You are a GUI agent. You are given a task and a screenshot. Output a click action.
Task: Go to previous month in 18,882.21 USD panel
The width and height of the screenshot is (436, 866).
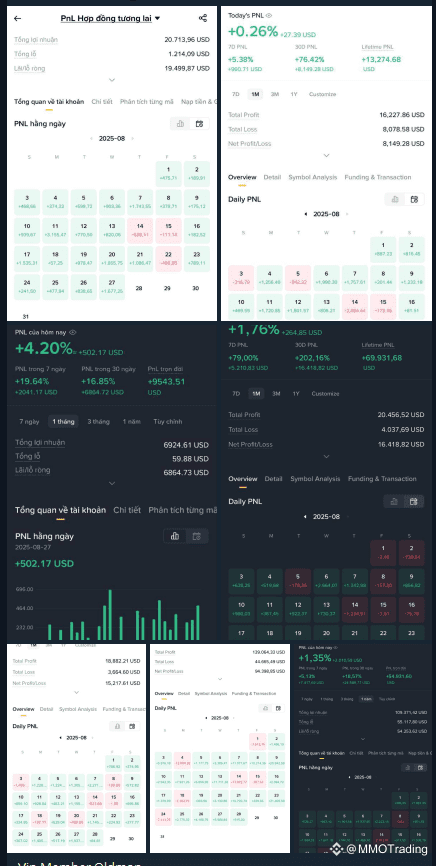click(x=61, y=738)
